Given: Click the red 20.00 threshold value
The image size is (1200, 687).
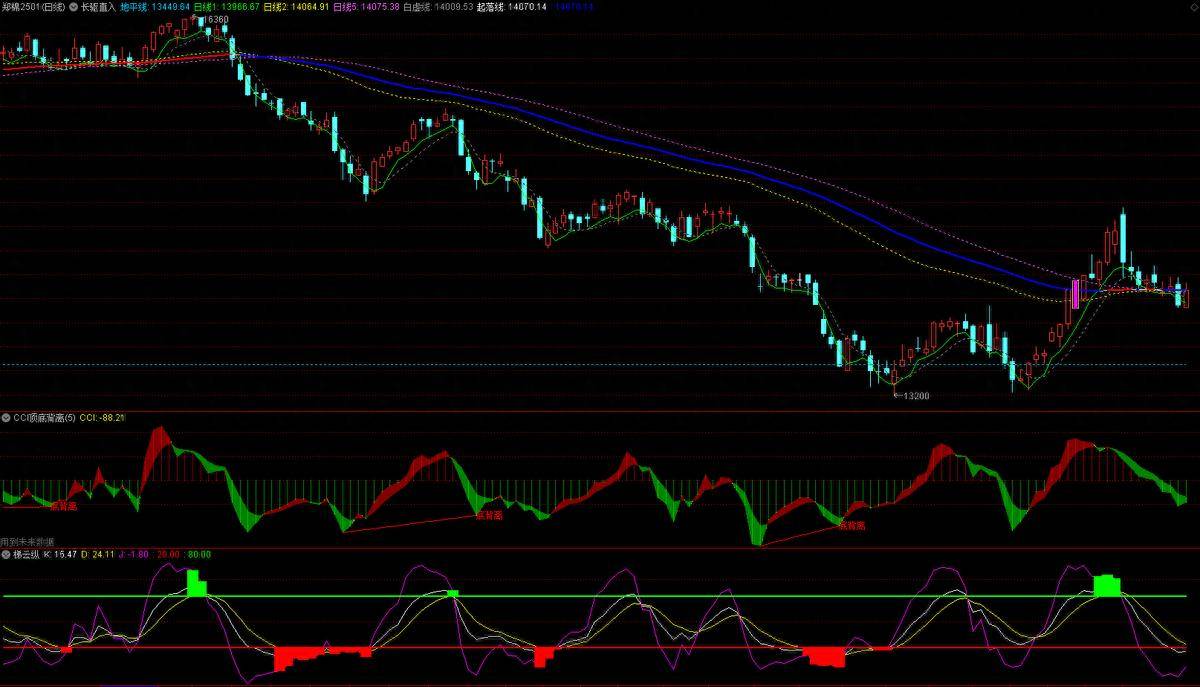Looking at the screenshot, I should 168,553.
